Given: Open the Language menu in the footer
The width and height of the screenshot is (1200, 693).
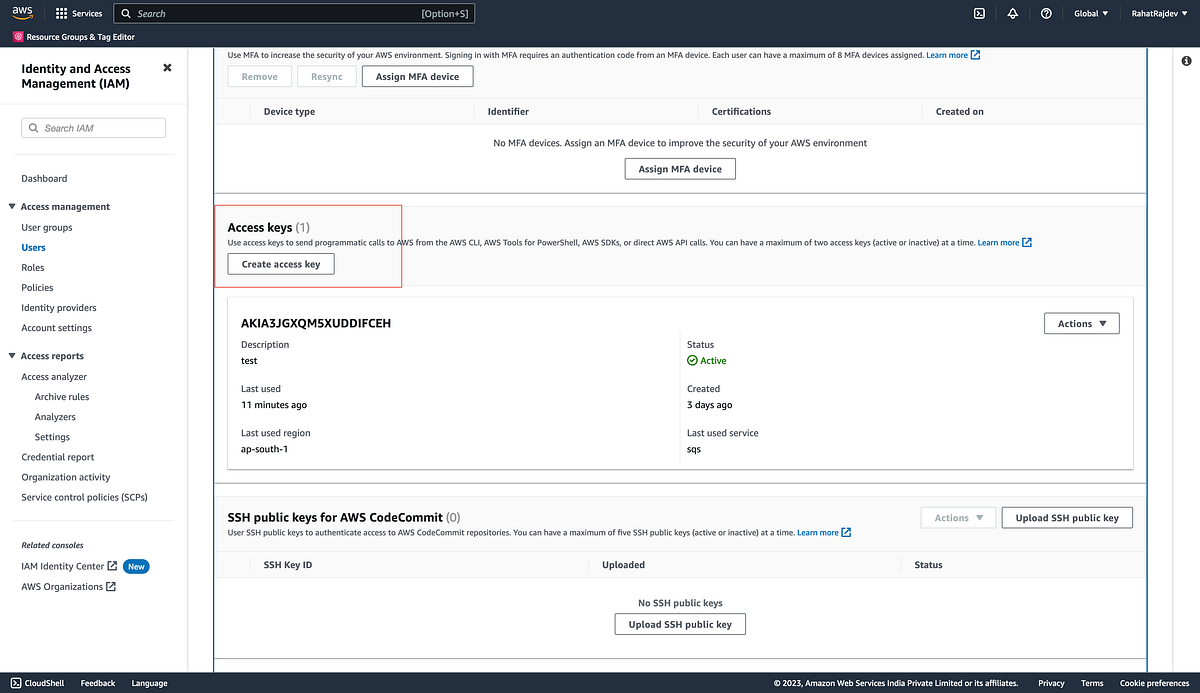Looking at the screenshot, I should pyautogui.click(x=149, y=683).
